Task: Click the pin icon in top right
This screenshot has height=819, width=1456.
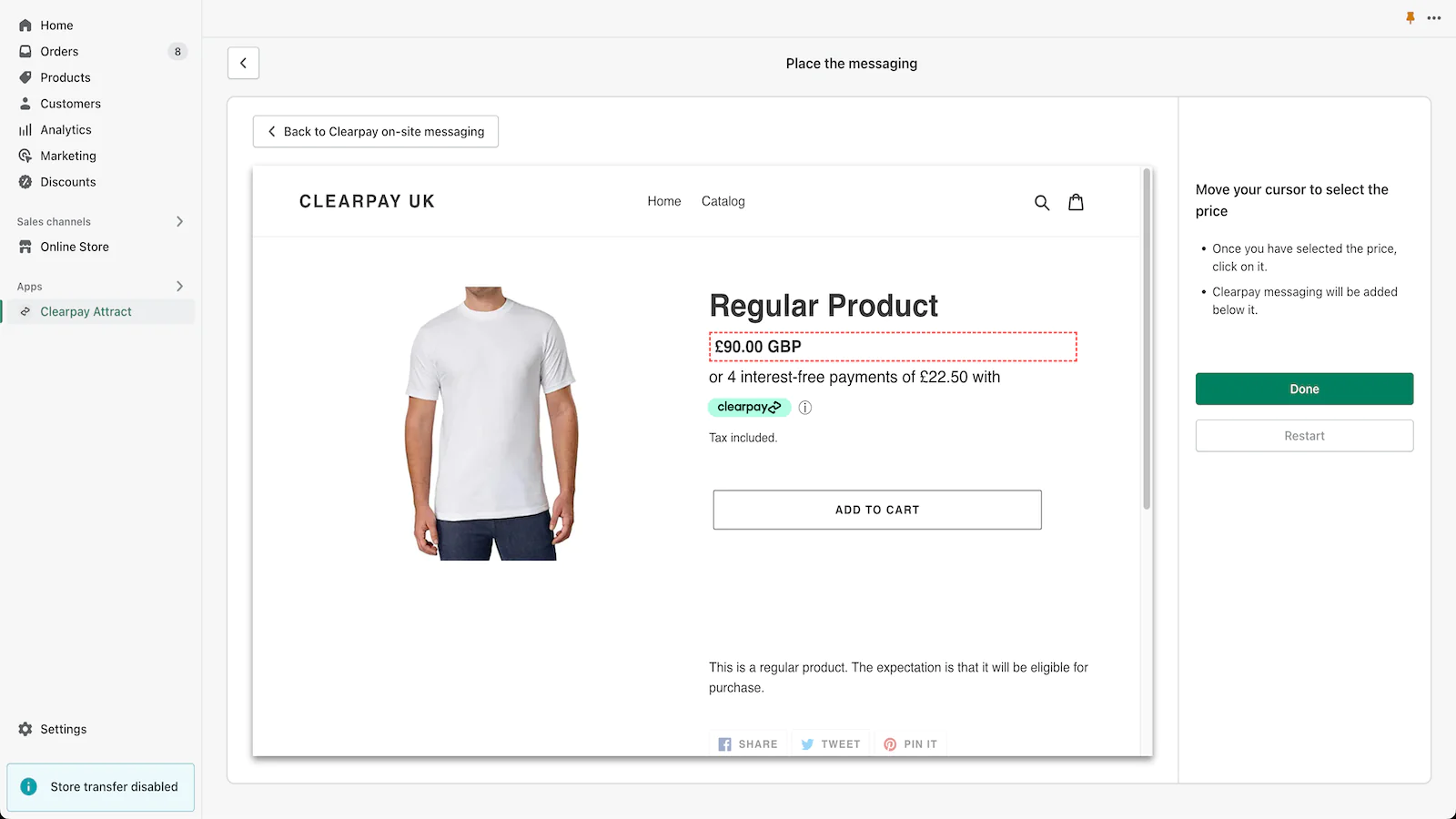Action: pyautogui.click(x=1410, y=18)
